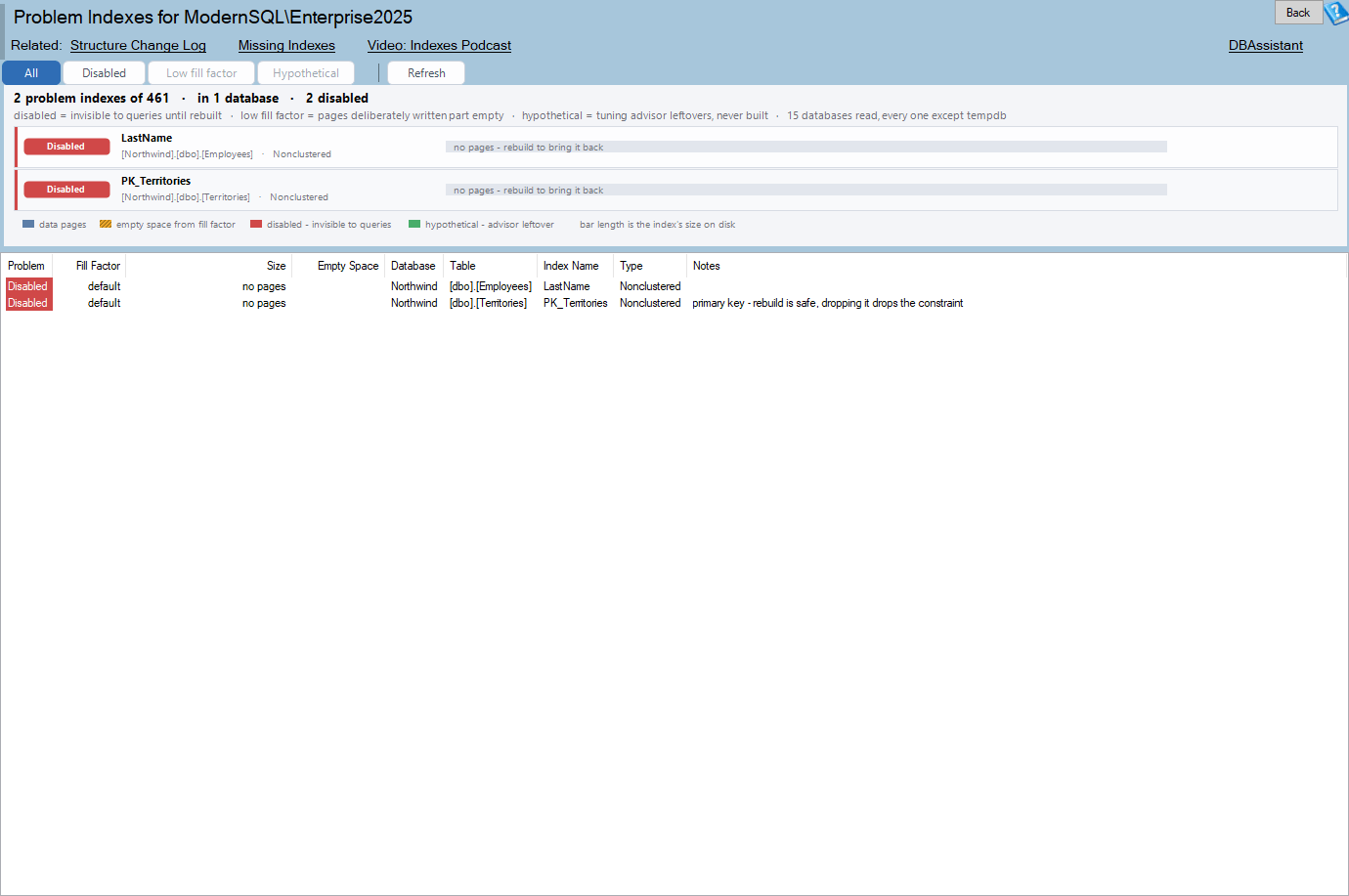Select the Disabled cell in PK_Territories row
This screenshot has width=1349, height=896.
pos(28,303)
